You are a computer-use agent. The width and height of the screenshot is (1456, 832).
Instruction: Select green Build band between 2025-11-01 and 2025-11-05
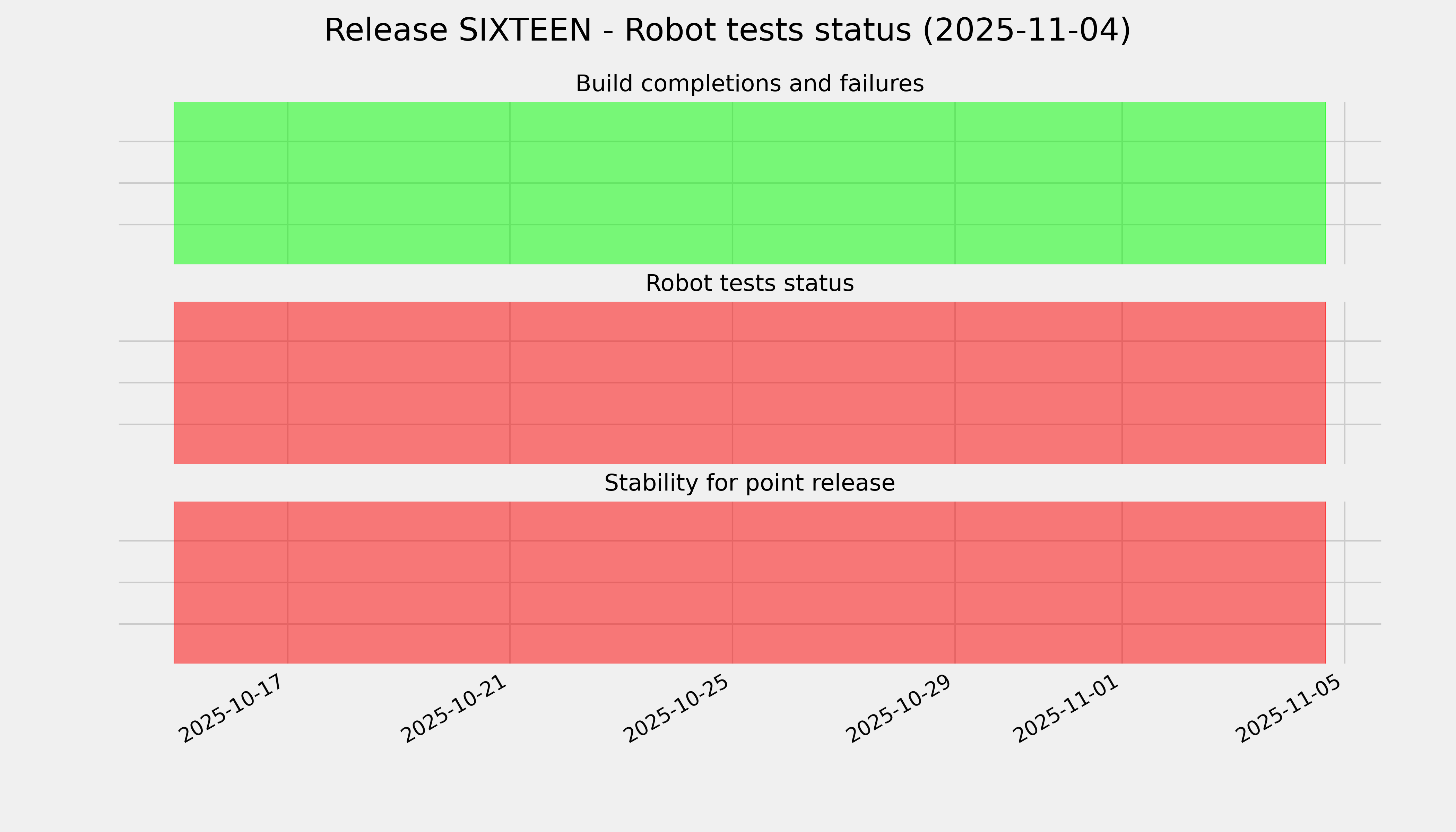coord(1223,183)
